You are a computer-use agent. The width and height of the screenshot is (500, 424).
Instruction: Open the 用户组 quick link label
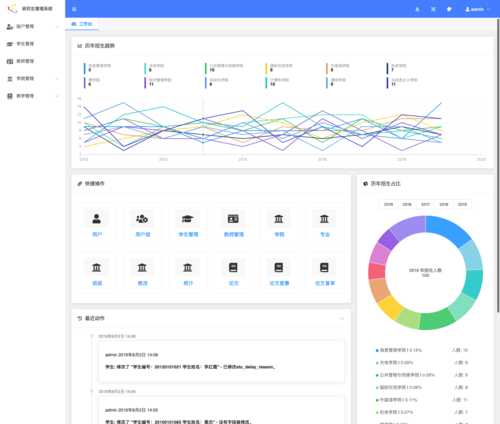tap(143, 234)
